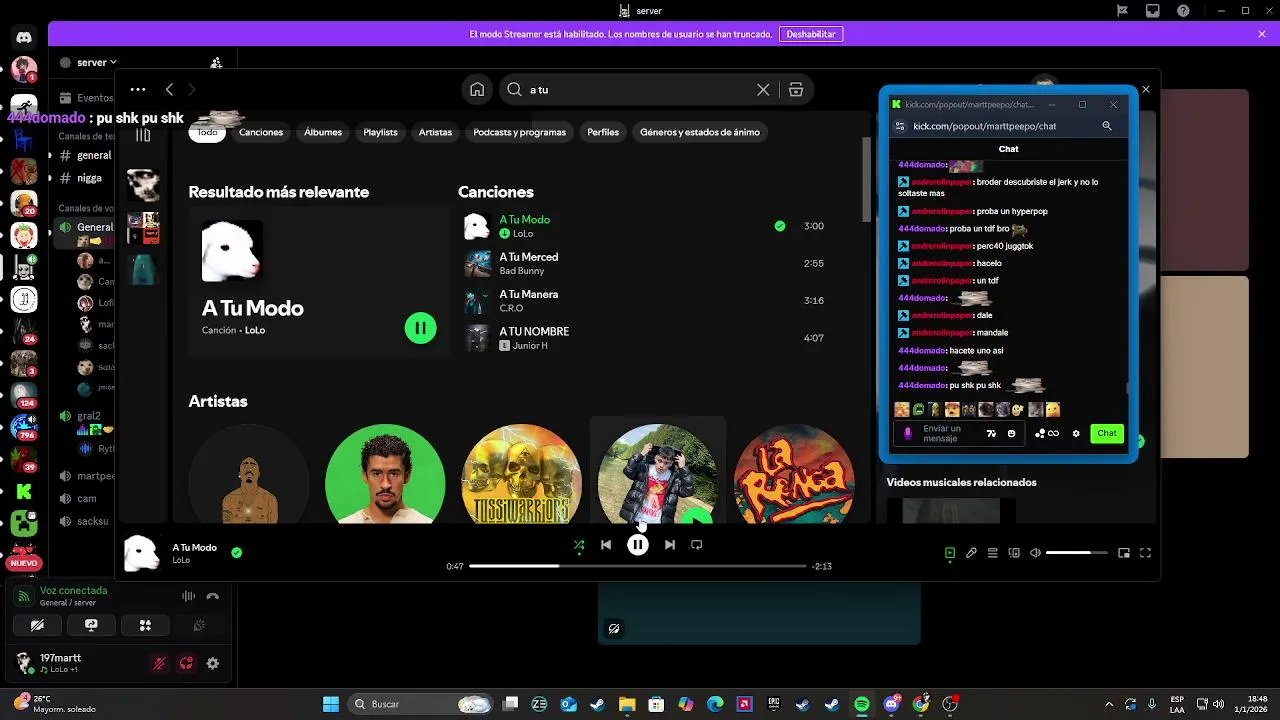Open Spotify Browse icon beside the search bar
The width and height of the screenshot is (1280, 720).
coord(796,89)
